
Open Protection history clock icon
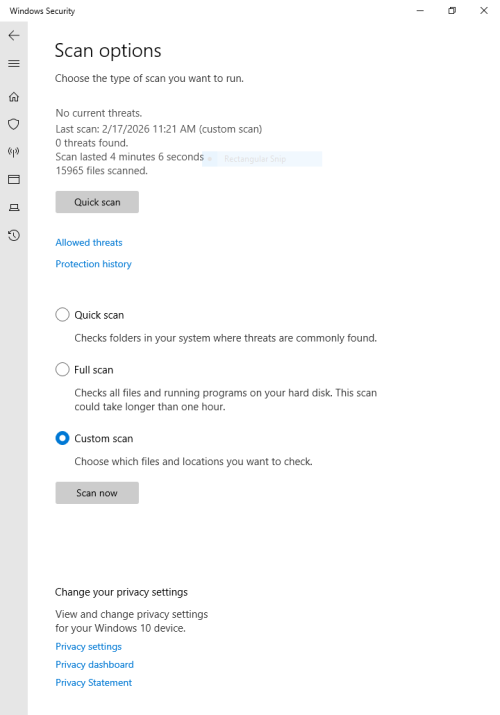[x=14, y=235]
